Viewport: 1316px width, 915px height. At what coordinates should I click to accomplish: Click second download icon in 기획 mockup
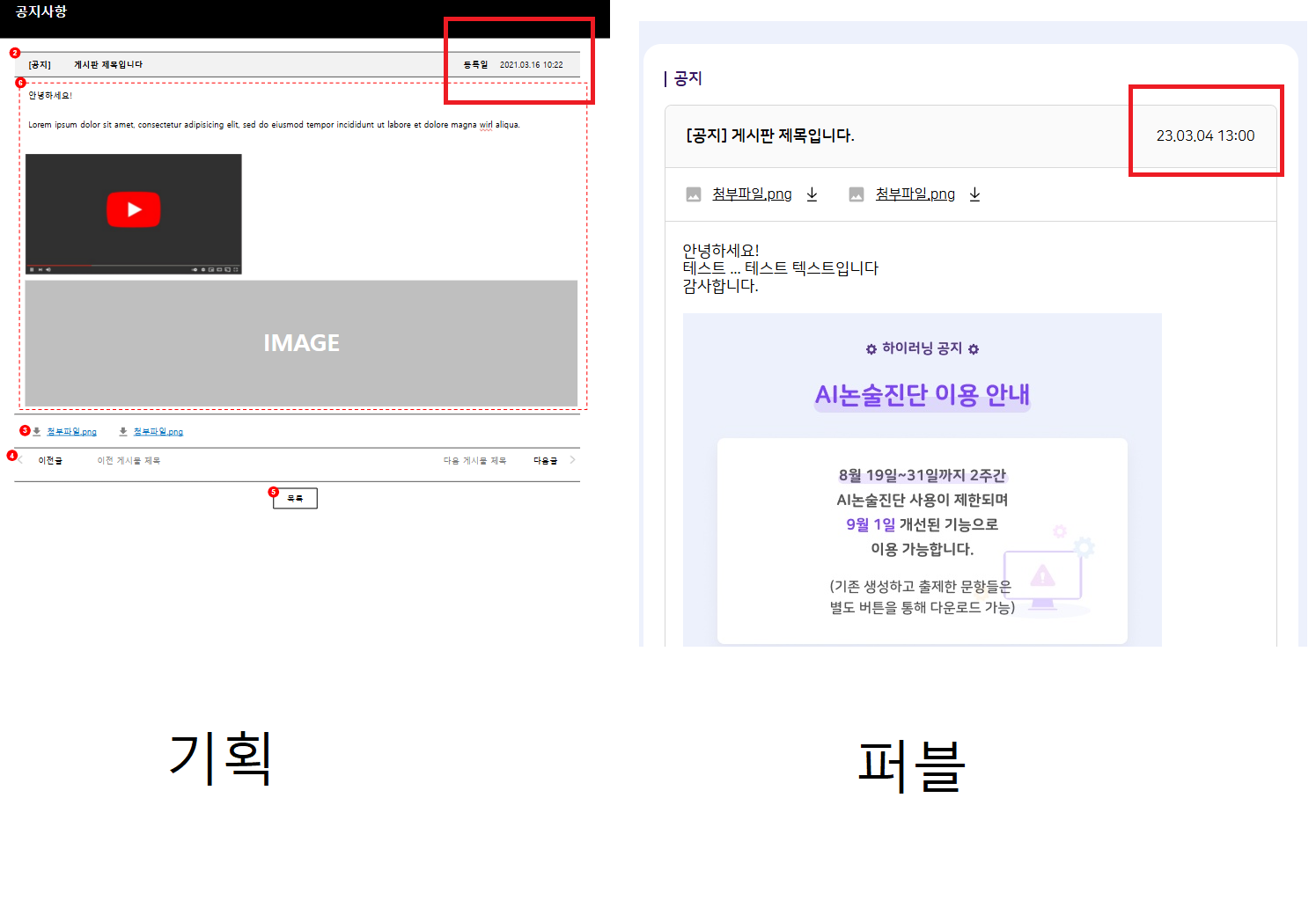[123, 431]
